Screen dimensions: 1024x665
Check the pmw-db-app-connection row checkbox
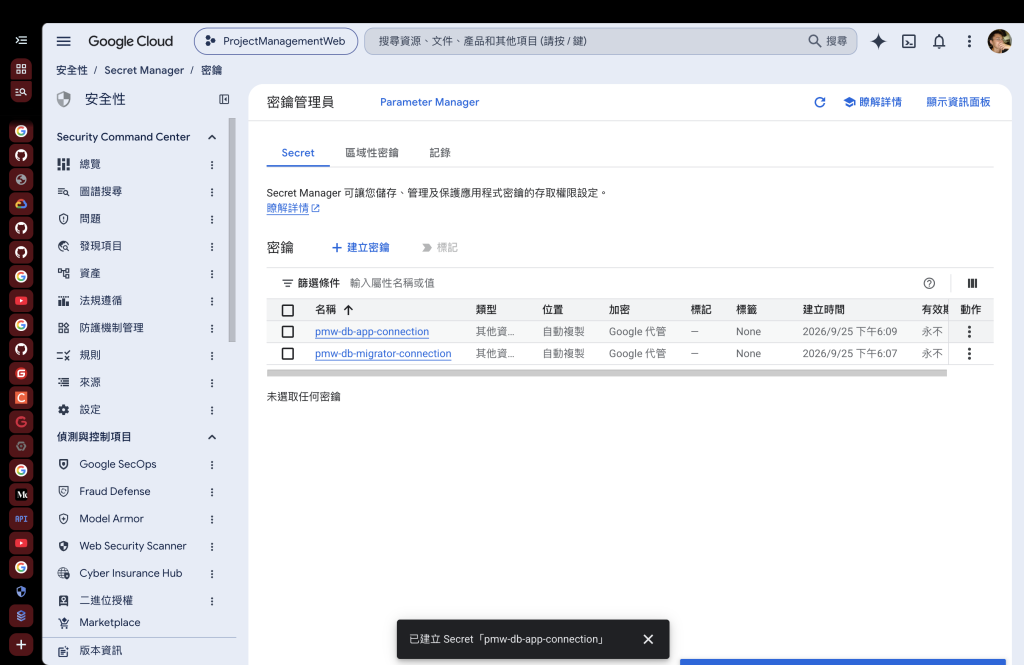point(287,332)
